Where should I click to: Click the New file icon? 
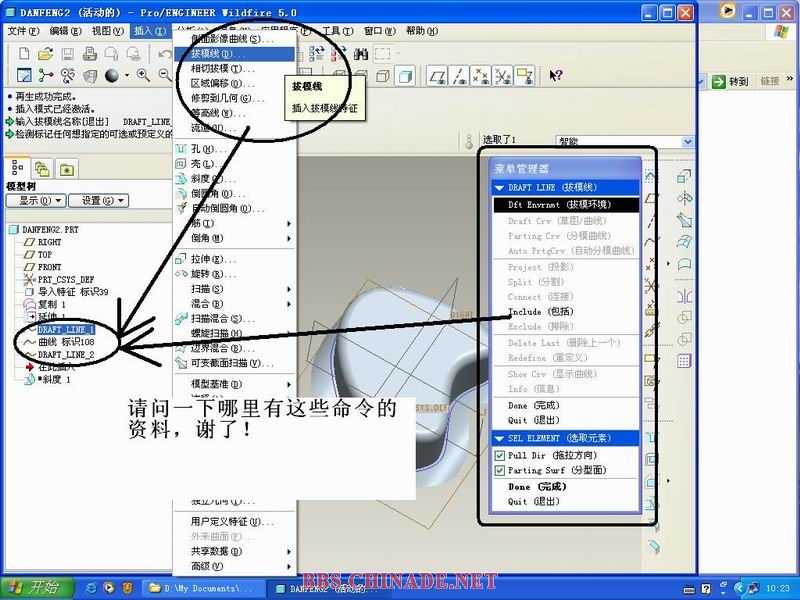click(24, 54)
